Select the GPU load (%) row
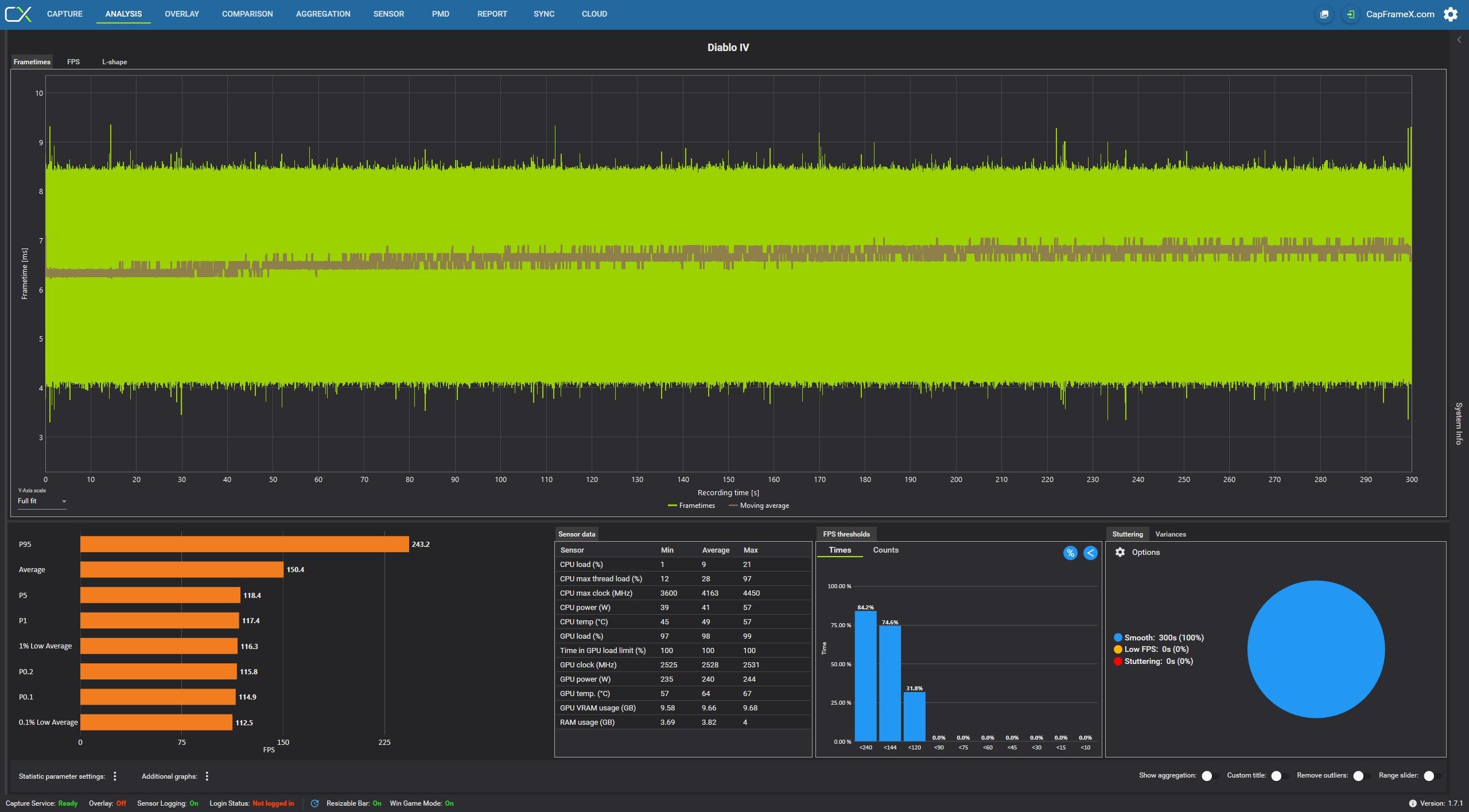 tap(683, 636)
